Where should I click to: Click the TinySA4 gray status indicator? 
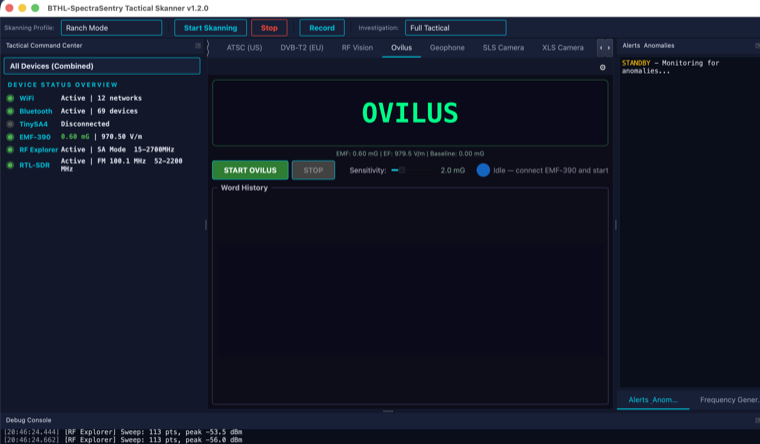tap(10, 124)
